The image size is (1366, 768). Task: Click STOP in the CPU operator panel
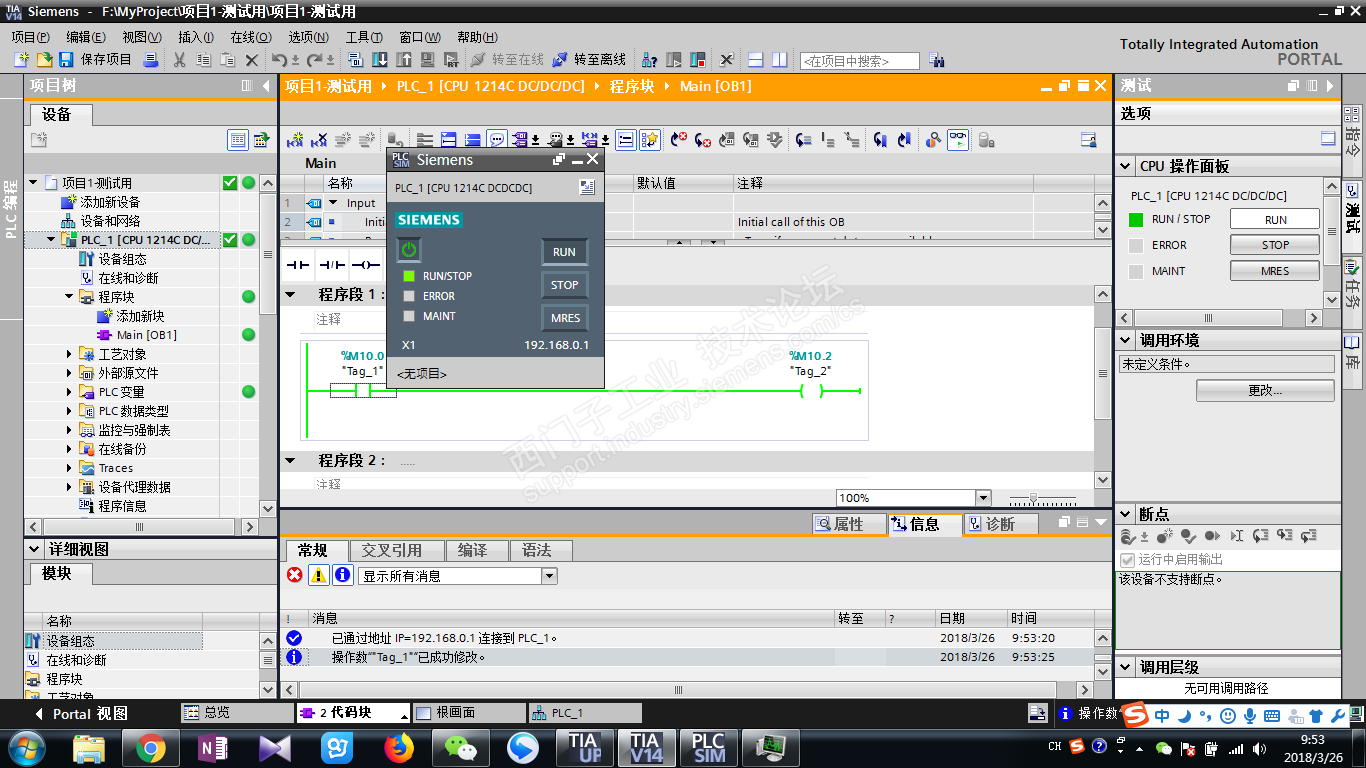(x=1275, y=245)
